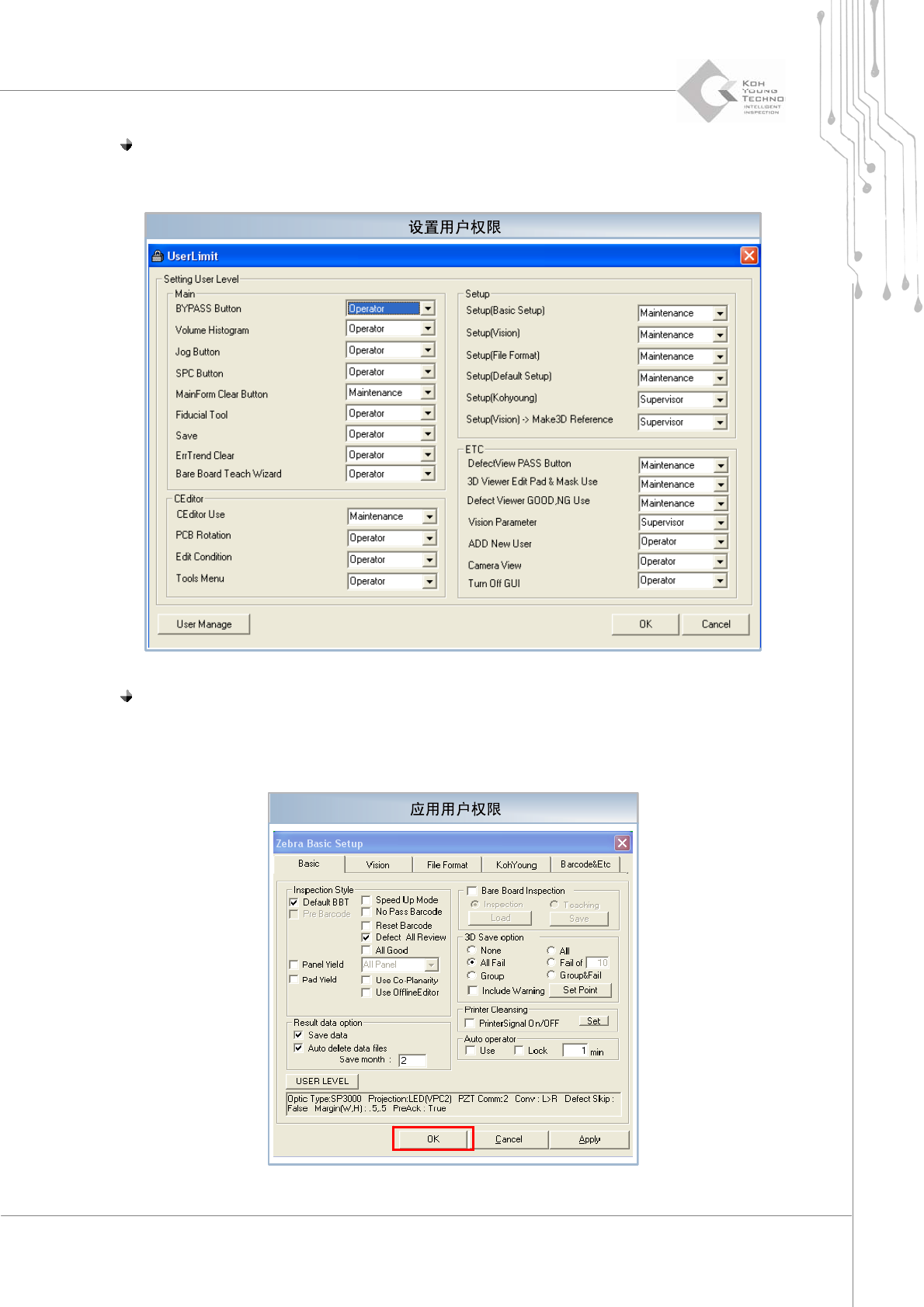Cancel the Zebra Basic Setup dialog
The image size is (924, 1307).
point(509,1139)
